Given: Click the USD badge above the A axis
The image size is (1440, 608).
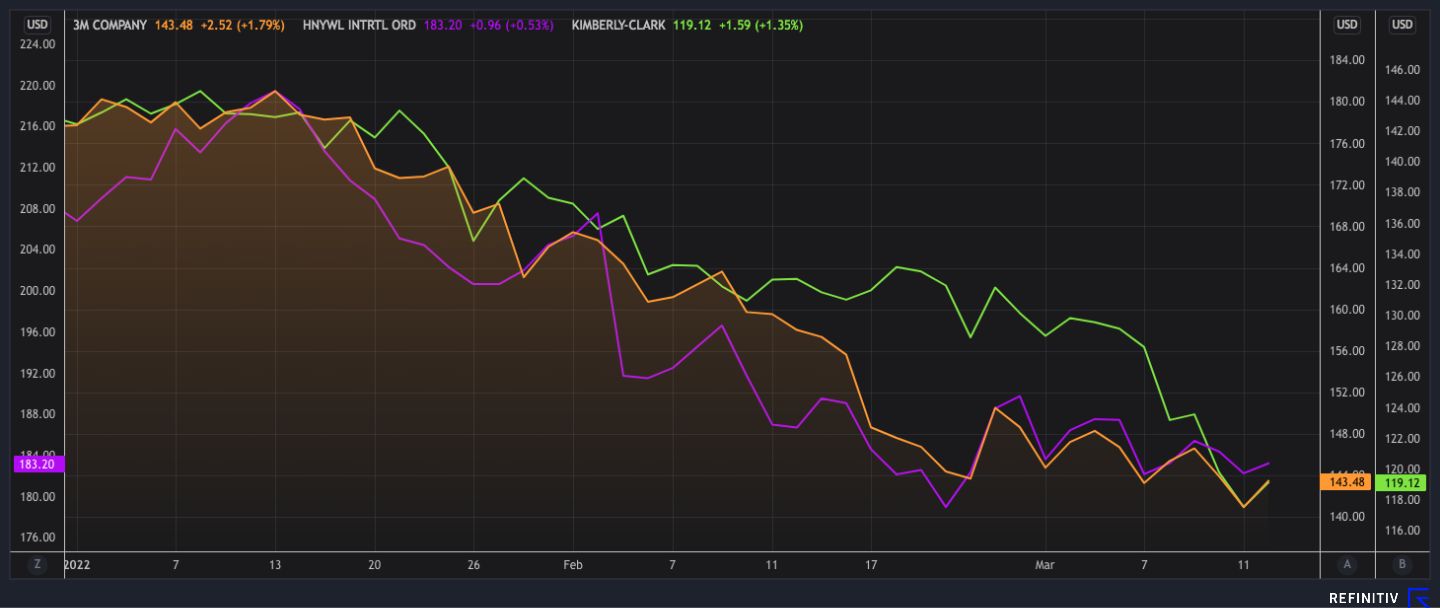Looking at the screenshot, I should click(1347, 25).
